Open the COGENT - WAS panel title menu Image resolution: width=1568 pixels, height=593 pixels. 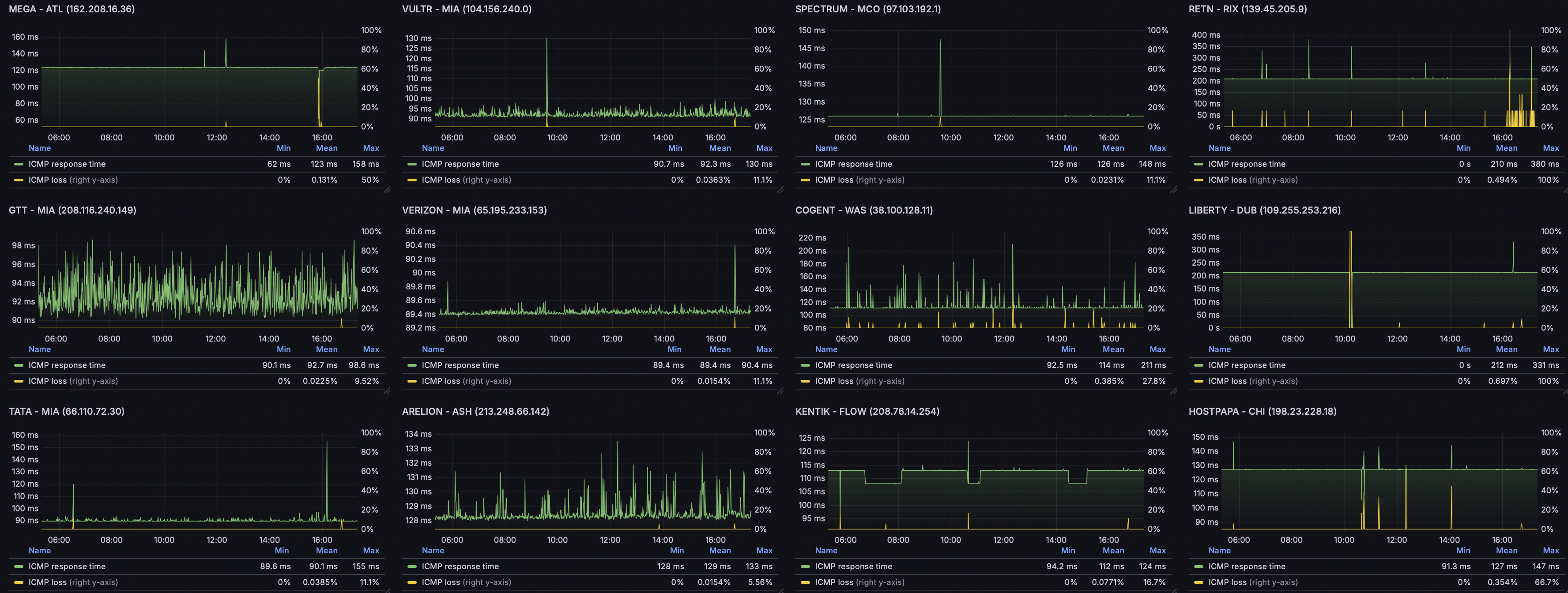[x=863, y=210]
